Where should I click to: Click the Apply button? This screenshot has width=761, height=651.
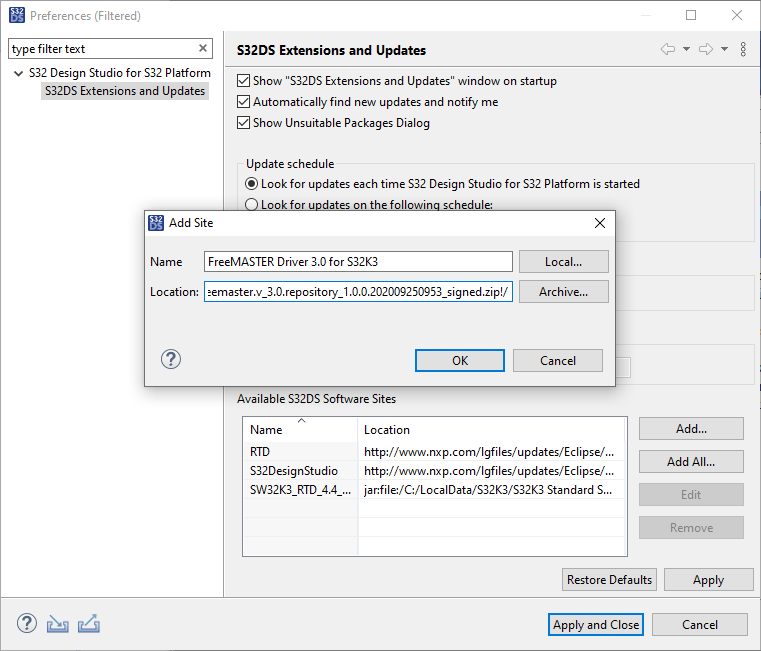(x=709, y=580)
